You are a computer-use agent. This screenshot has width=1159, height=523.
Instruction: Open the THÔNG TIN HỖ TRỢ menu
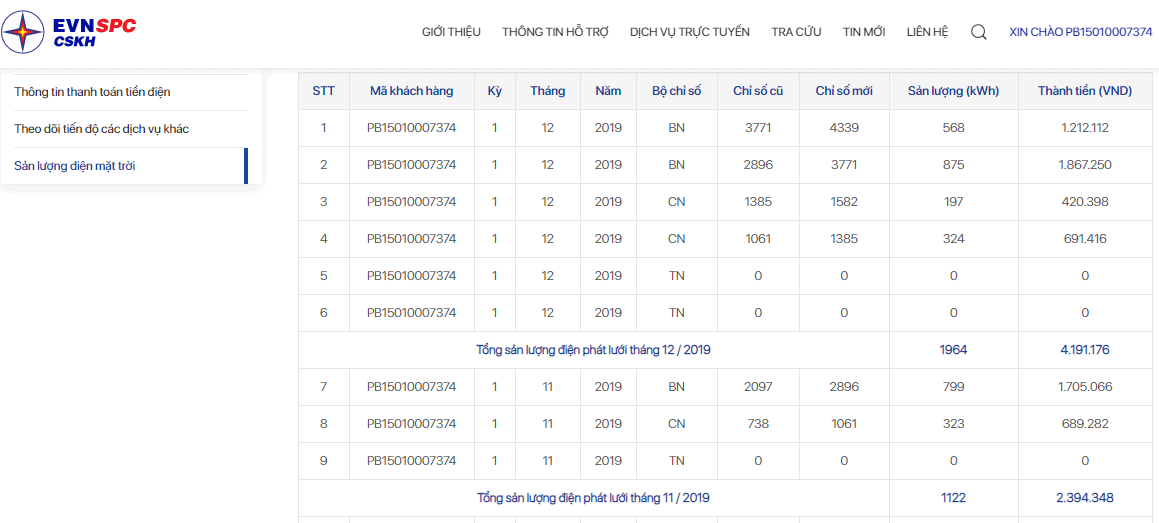(555, 32)
